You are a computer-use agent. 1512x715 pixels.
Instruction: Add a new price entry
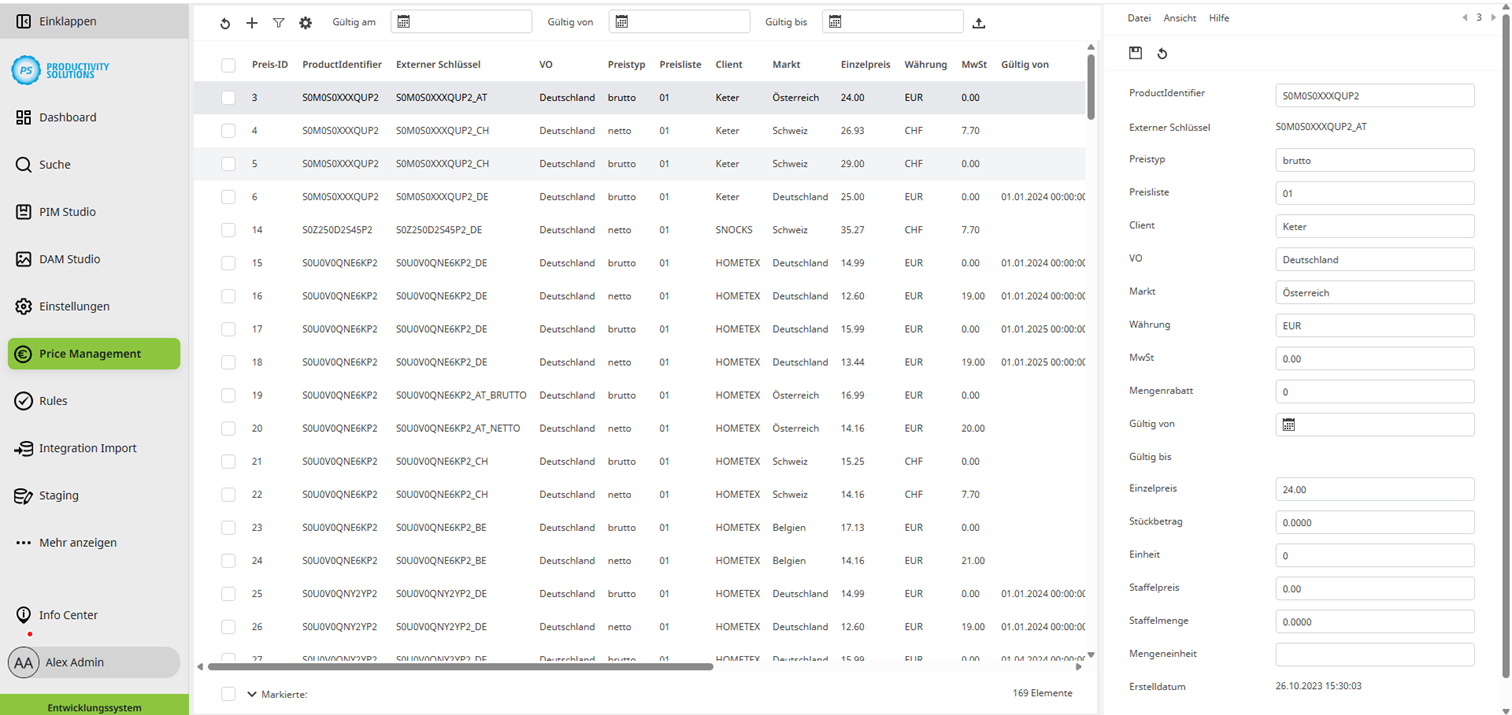coord(252,22)
